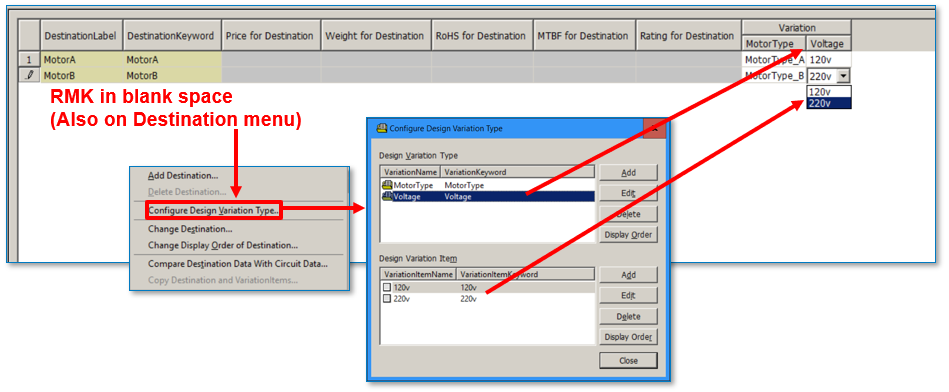The image size is (949, 392).
Task: Select row header number 1
Action: pos(30,60)
